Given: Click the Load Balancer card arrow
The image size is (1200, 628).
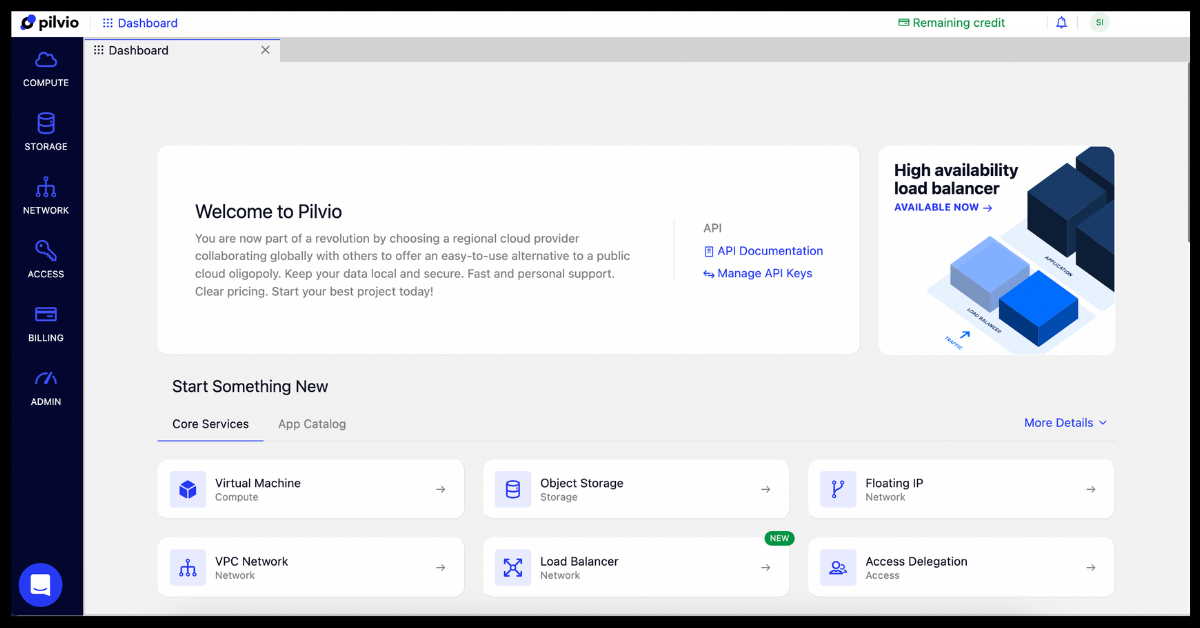Looking at the screenshot, I should point(765,567).
